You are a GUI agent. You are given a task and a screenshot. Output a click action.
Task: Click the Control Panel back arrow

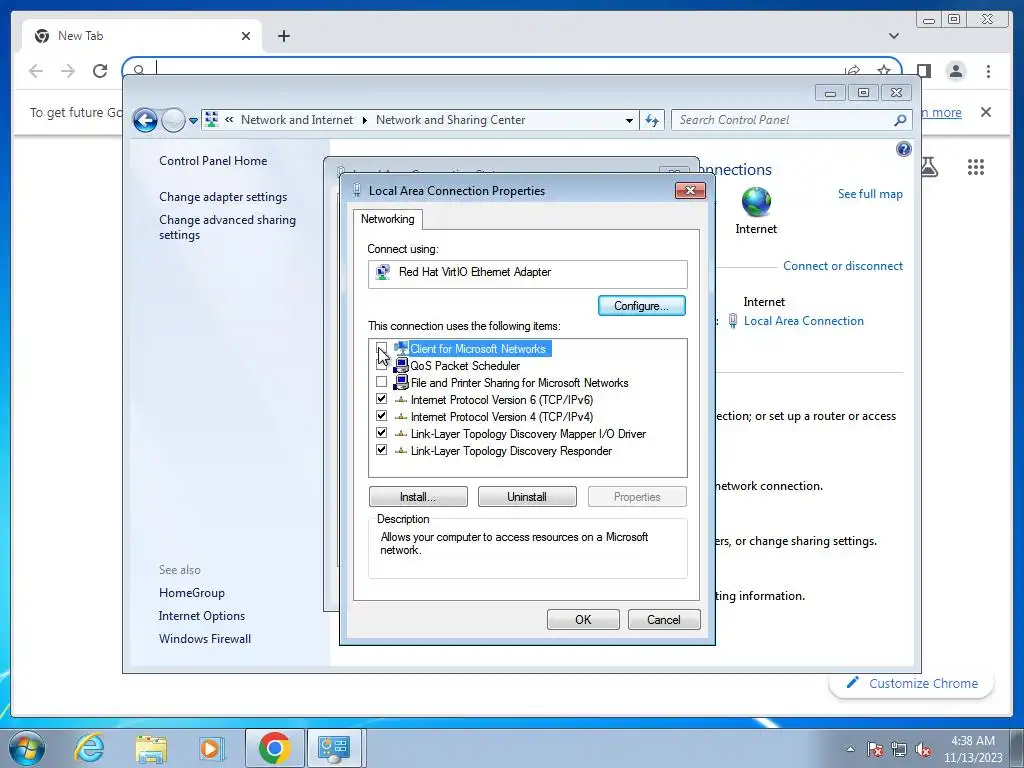[145, 120]
